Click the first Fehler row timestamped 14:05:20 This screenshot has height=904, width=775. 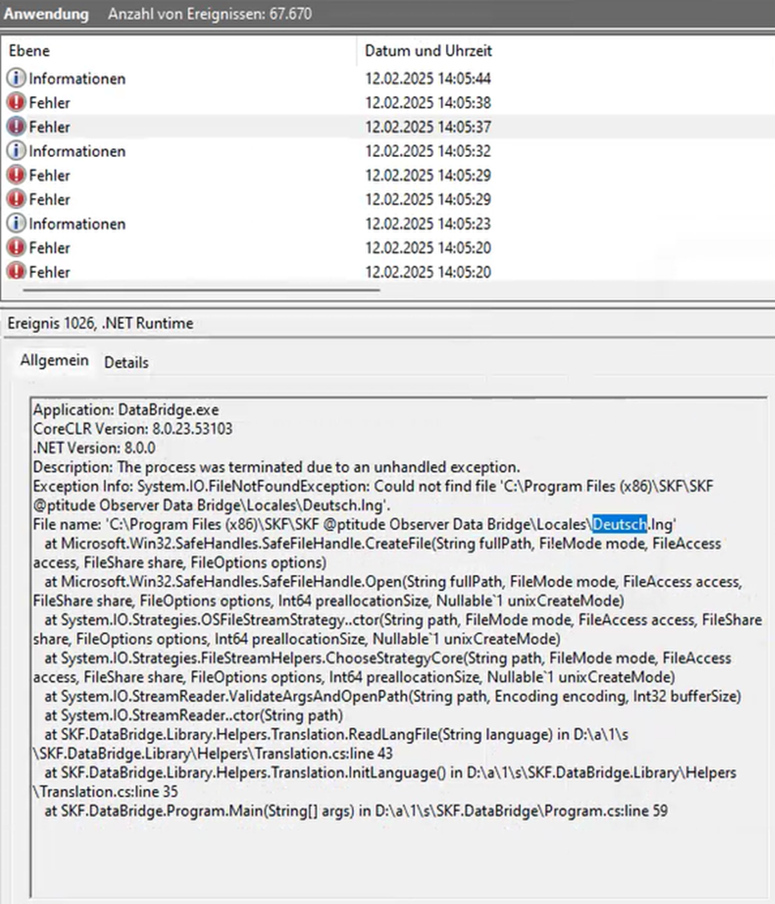[49, 247]
